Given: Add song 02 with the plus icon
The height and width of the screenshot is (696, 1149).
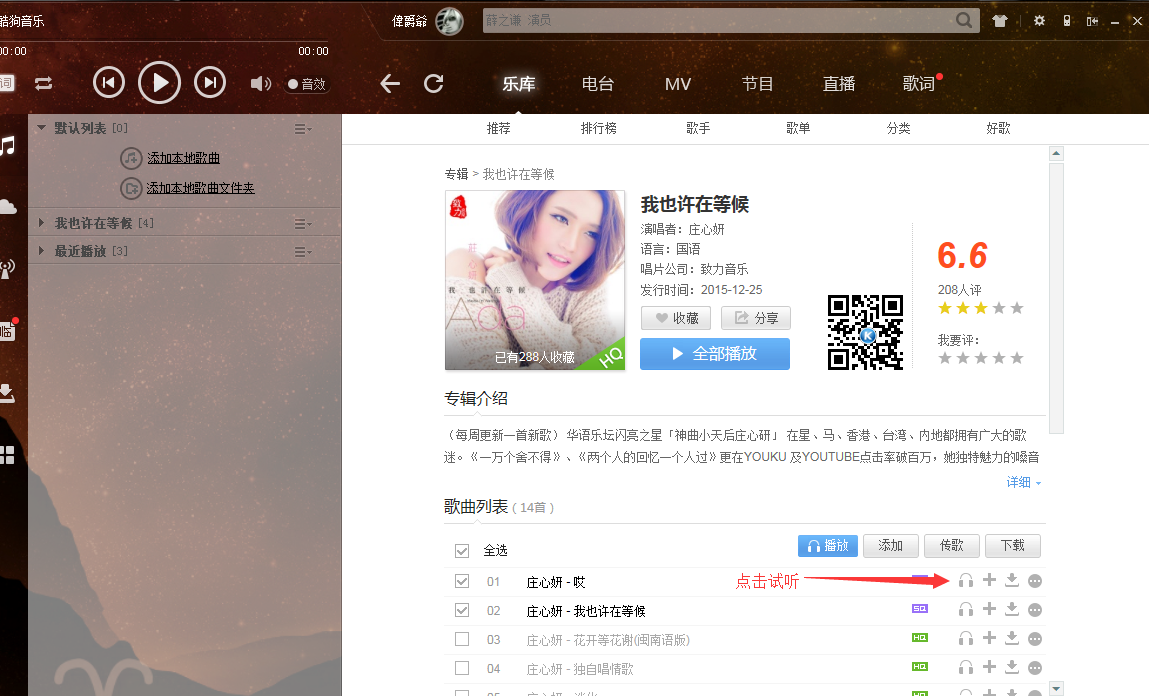Looking at the screenshot, I should click(x=989, y=609).
